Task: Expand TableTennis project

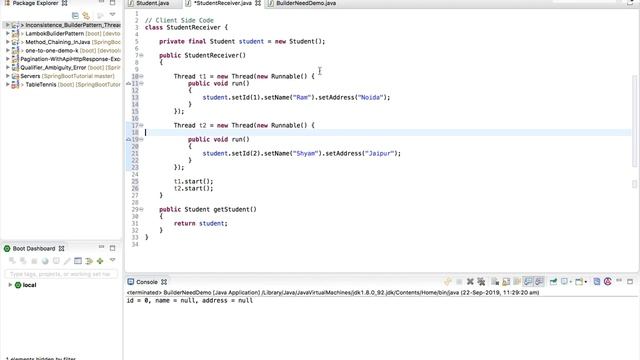Action: point(7,84)
